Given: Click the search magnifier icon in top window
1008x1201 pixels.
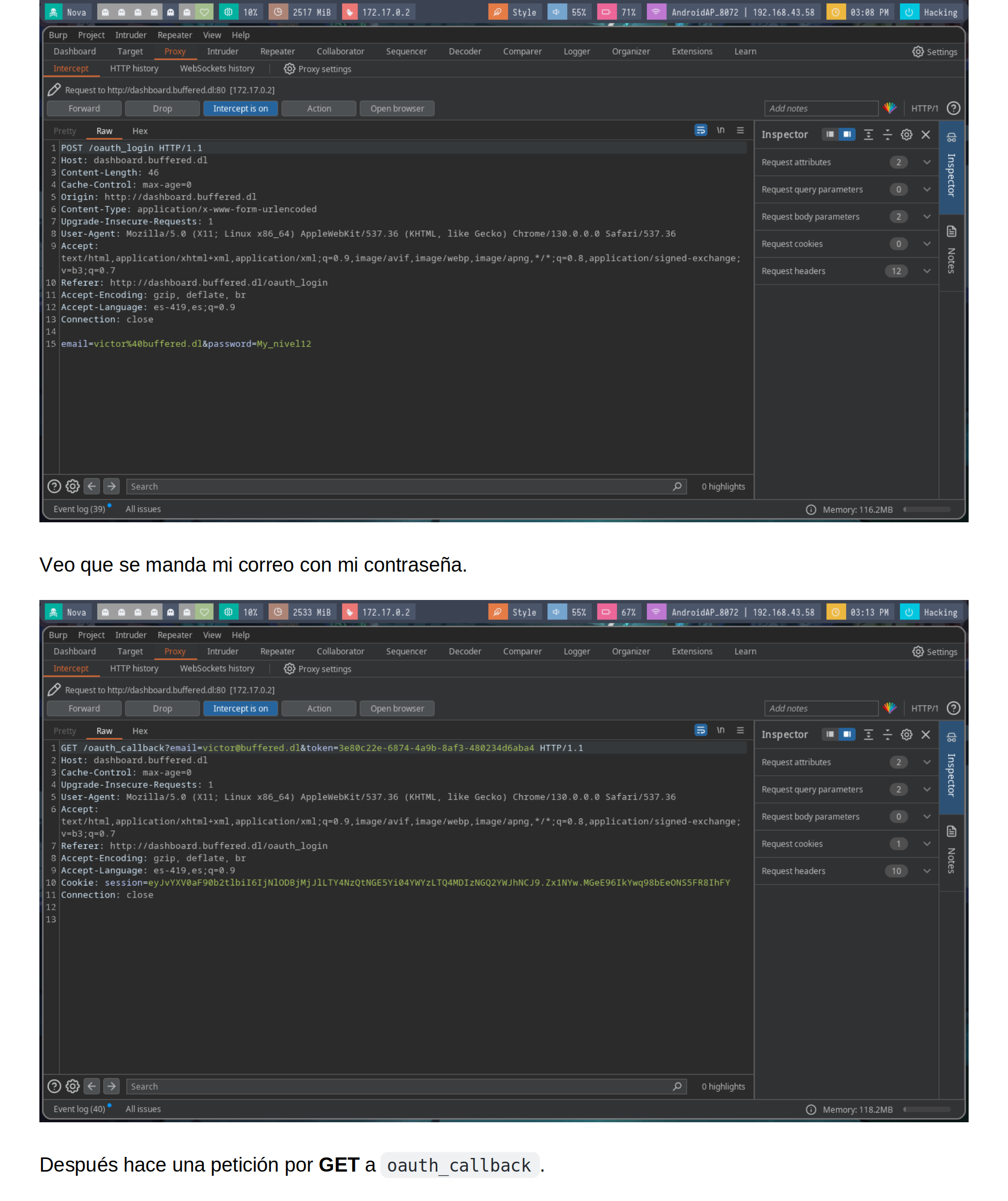Looking at the screenshot, I should coord(677,486).
